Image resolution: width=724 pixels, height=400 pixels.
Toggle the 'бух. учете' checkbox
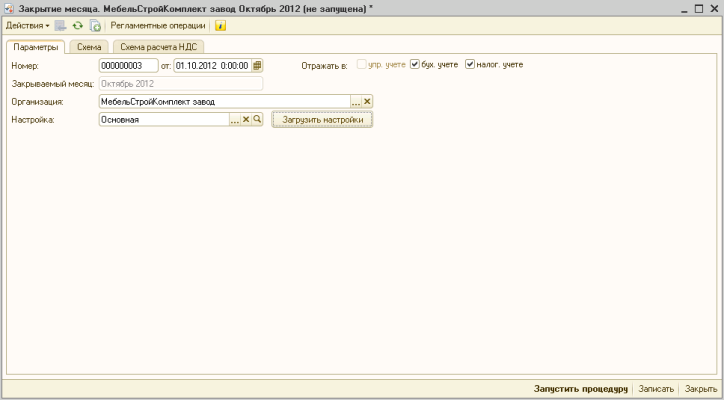(x=415, y=65)
